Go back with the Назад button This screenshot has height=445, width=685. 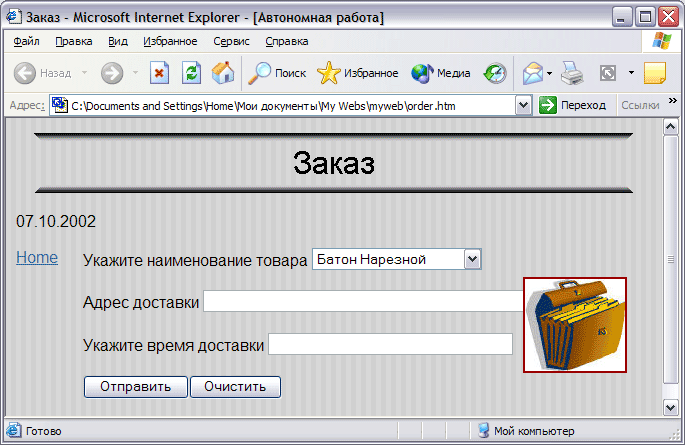click(42, 73)
